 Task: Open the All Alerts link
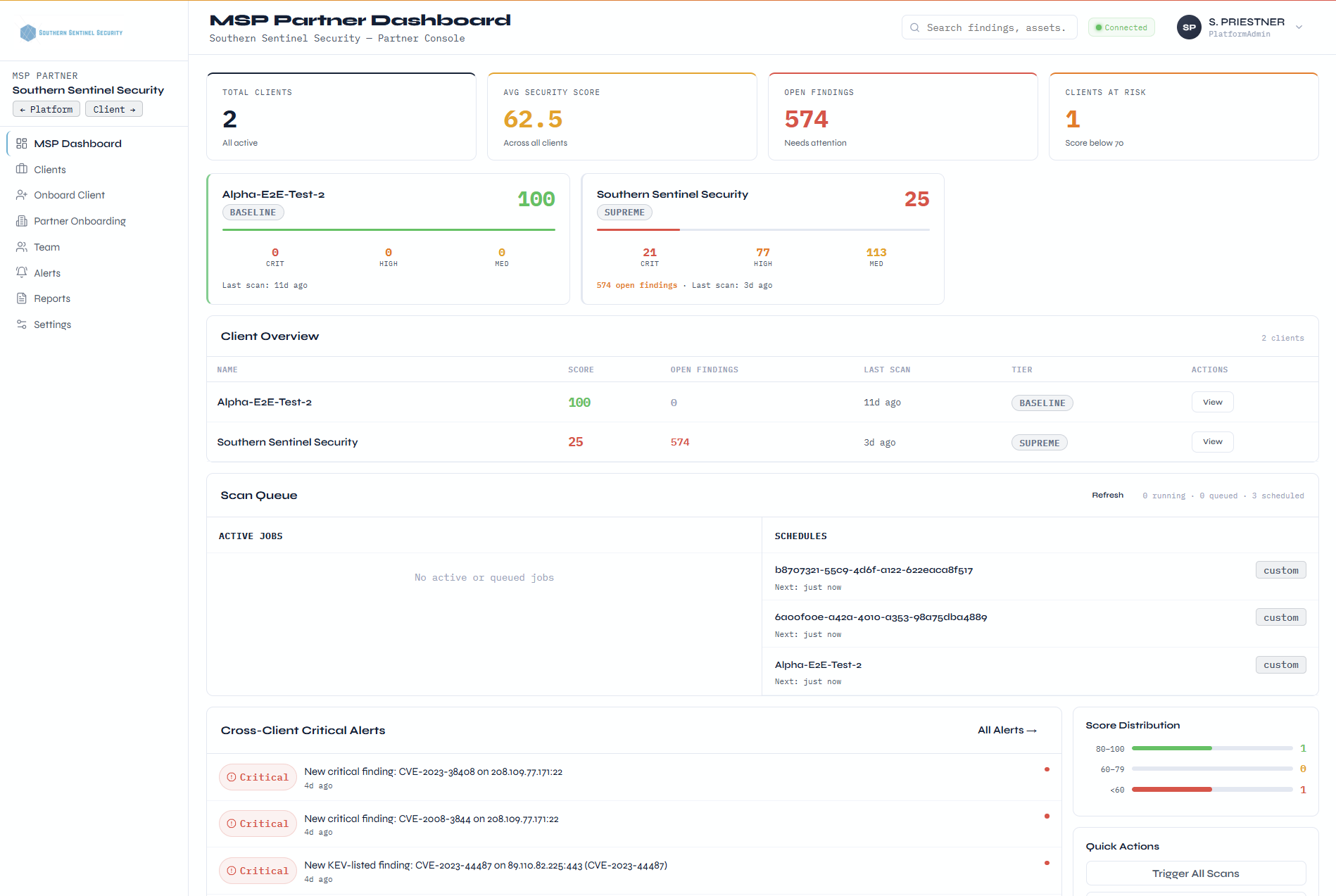[1007, 731]
